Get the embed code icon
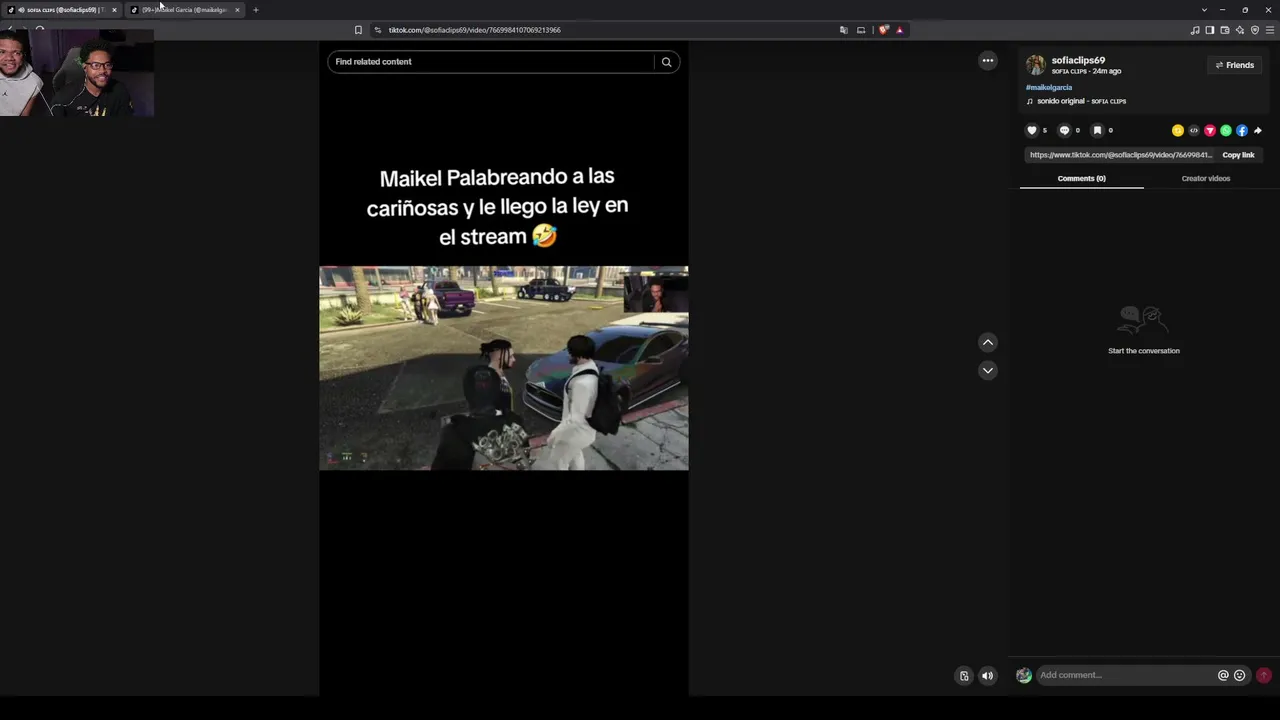 [1194, 130]
